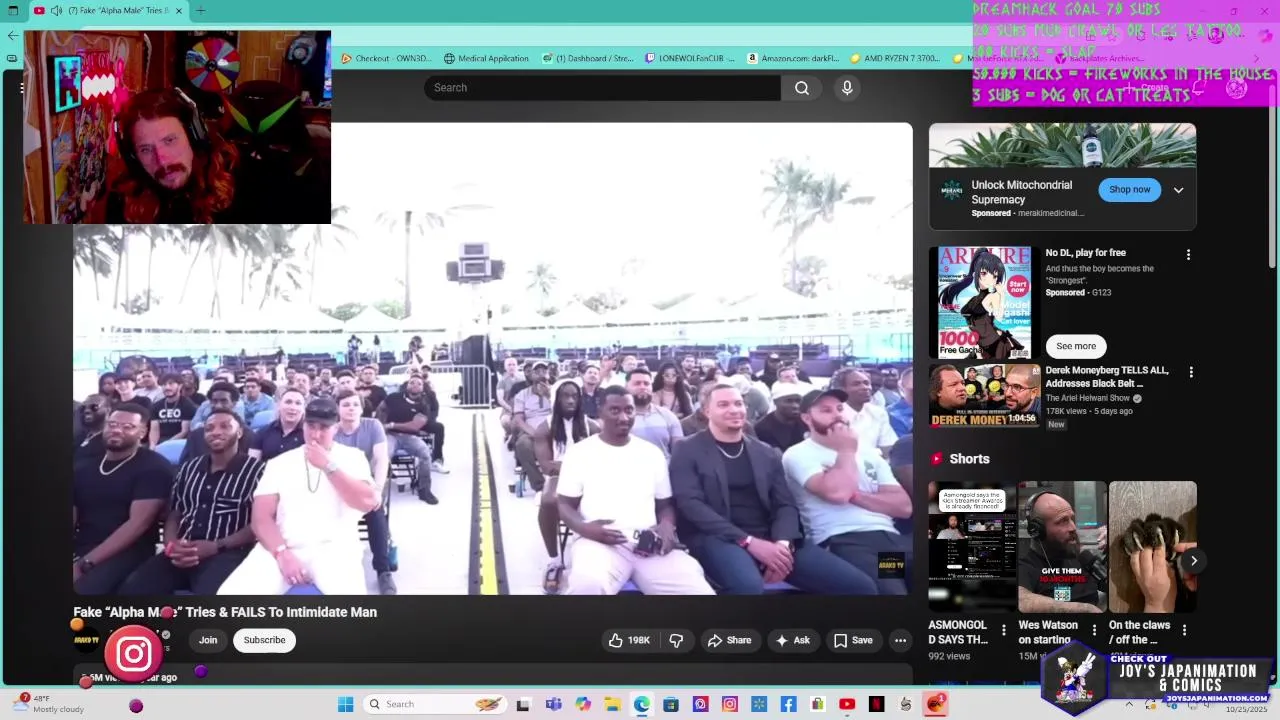Open Netflix app from taskbar
This screenshot has width=1280, height=720.
pos(877,704)
